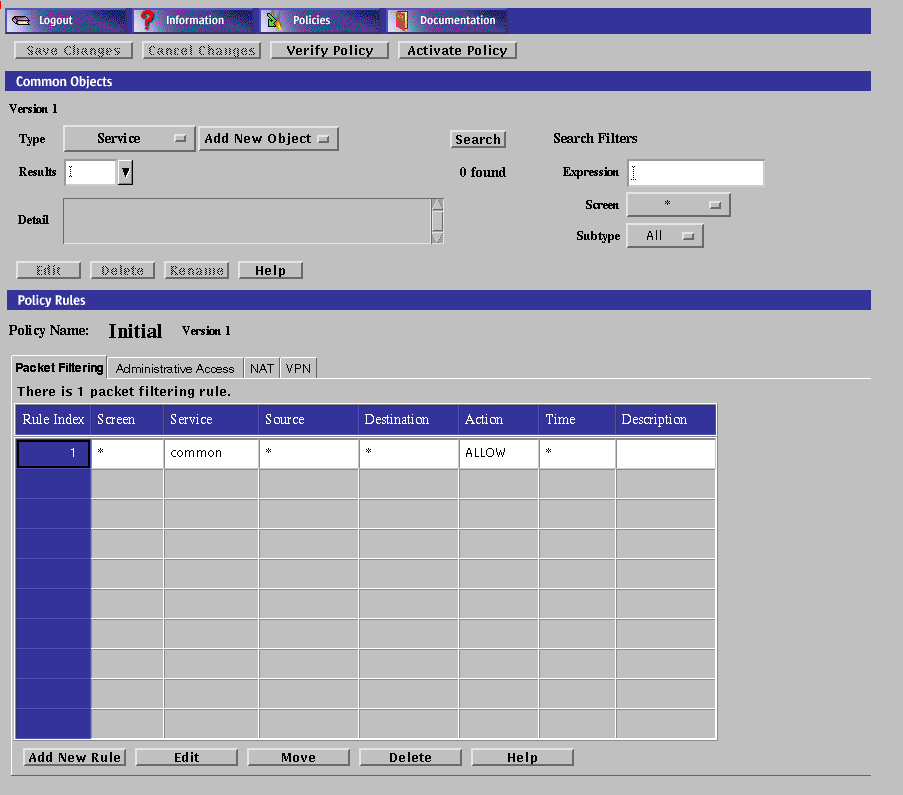Click the Rule Index column header
903x795 pixels.
[x=53, y=419]
